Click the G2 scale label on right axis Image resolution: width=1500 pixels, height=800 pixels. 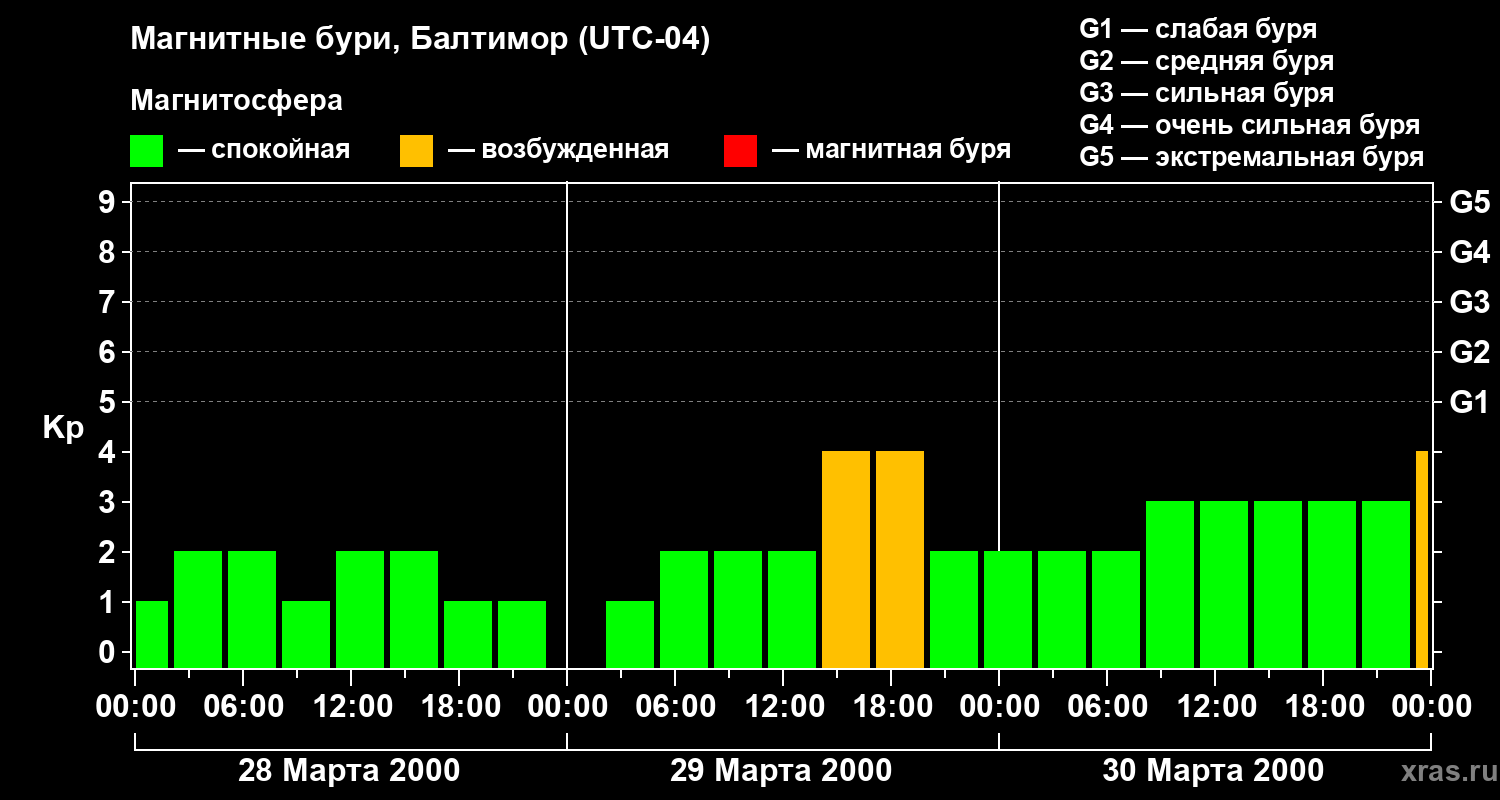pos(1469,352)
